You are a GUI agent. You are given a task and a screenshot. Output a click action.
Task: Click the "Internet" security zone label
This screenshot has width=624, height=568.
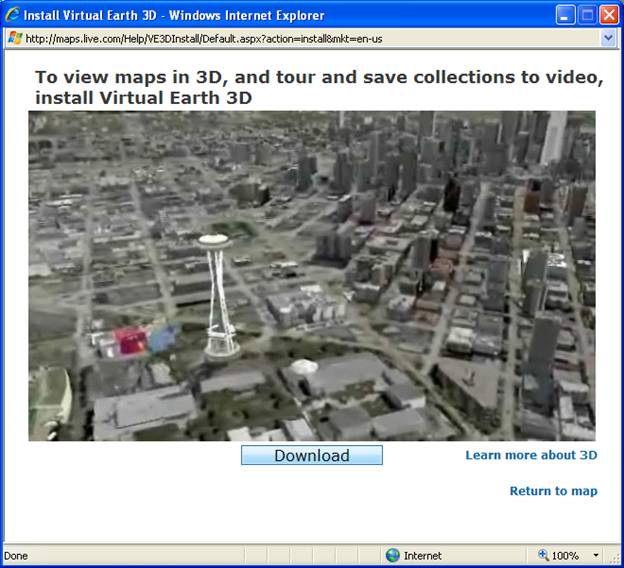point(423,556)
